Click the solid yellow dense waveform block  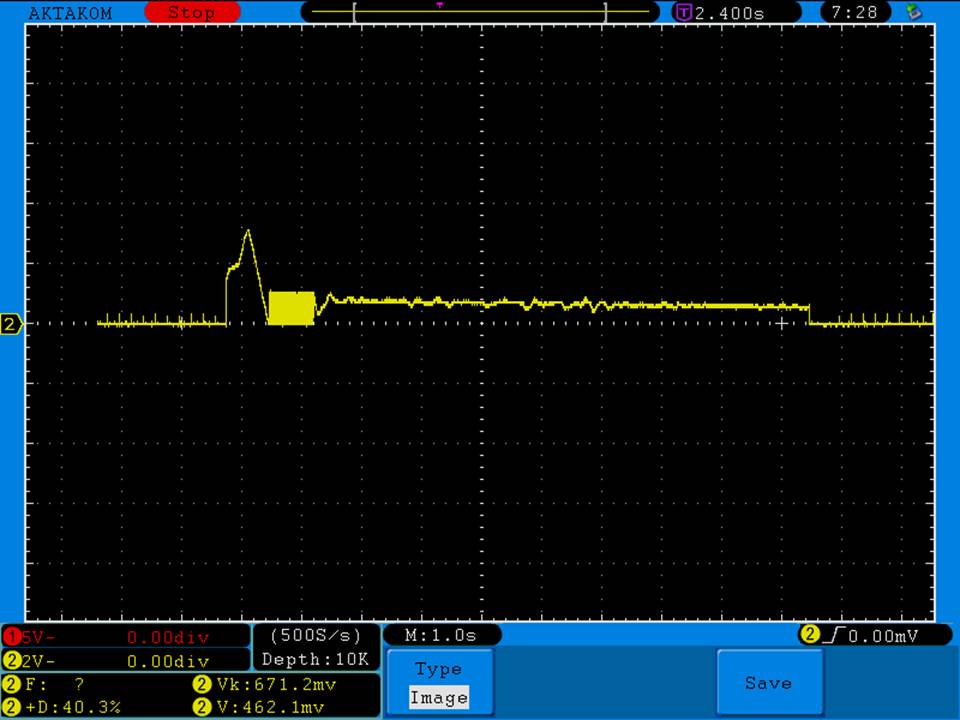tap(291, 308)
